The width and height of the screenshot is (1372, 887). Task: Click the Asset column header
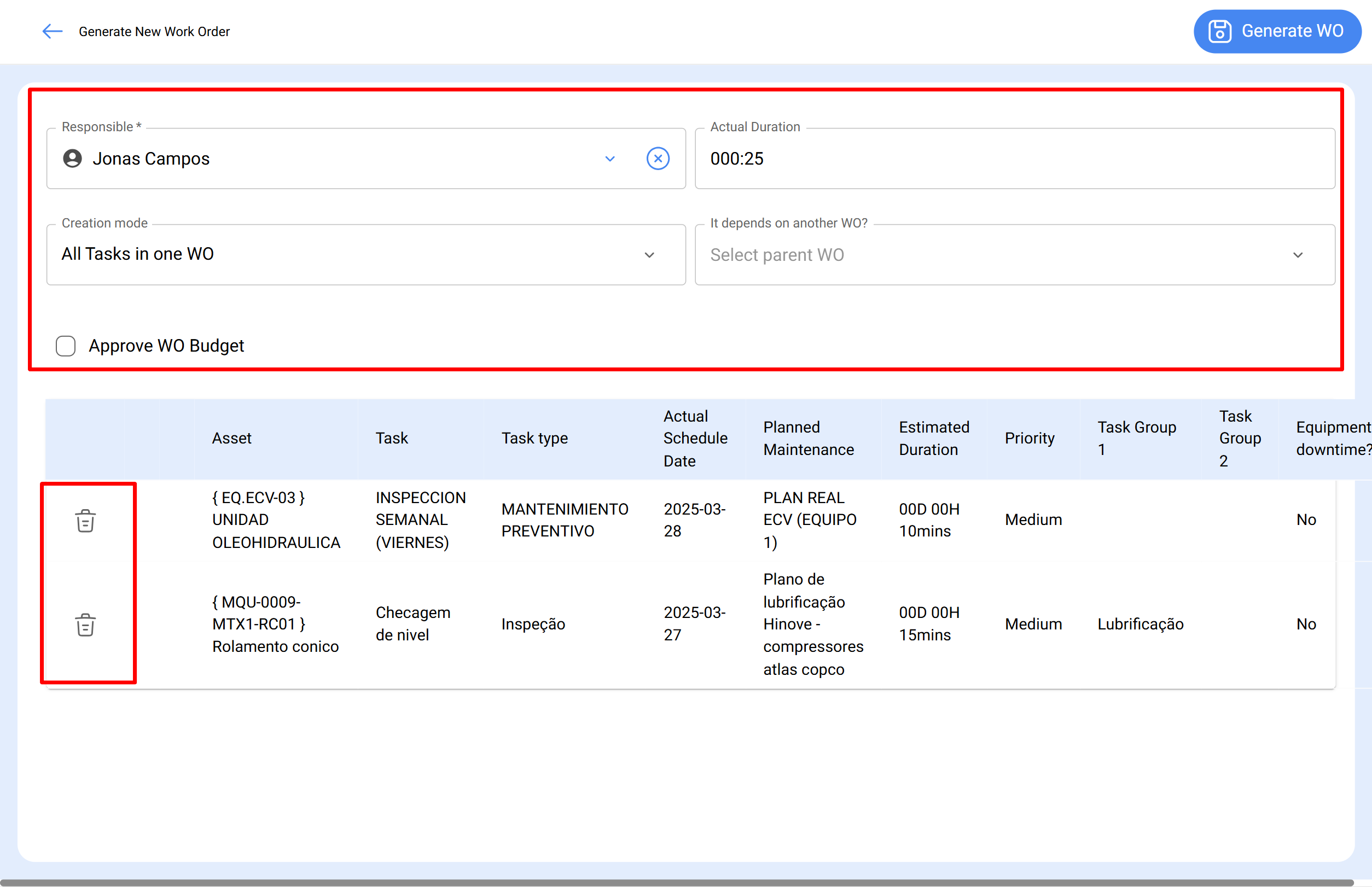231,437
